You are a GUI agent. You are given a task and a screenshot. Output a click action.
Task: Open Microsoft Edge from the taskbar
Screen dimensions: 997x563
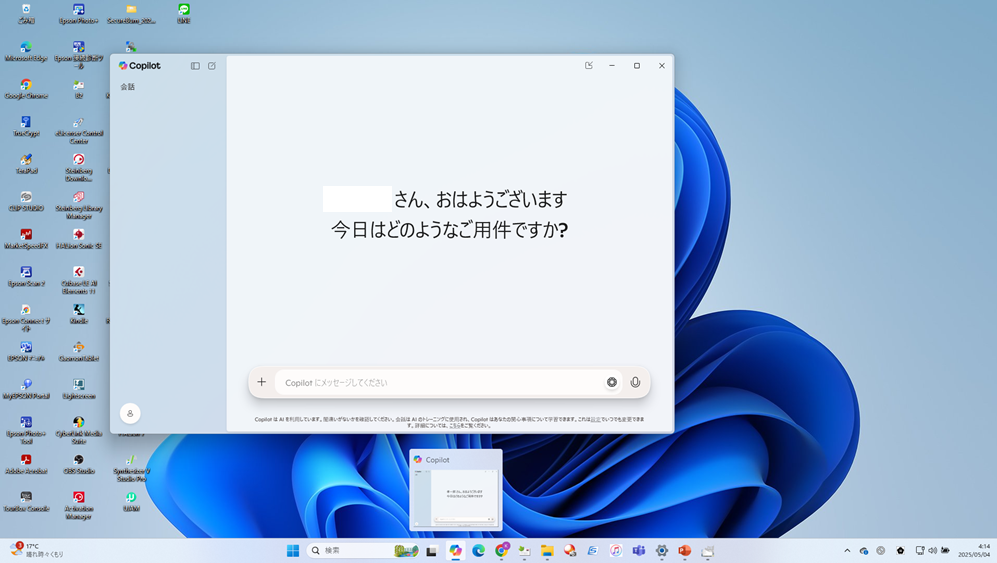479,551
